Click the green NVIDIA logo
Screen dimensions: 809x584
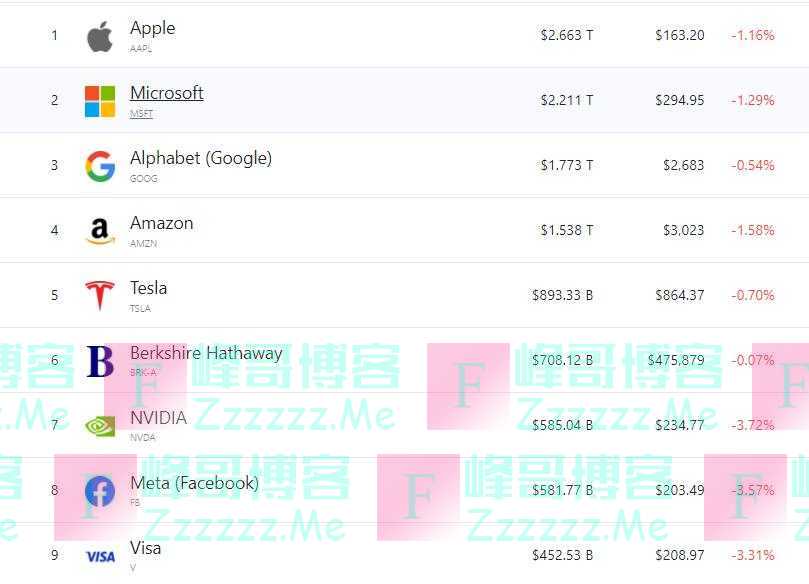[x=100, y=426]
